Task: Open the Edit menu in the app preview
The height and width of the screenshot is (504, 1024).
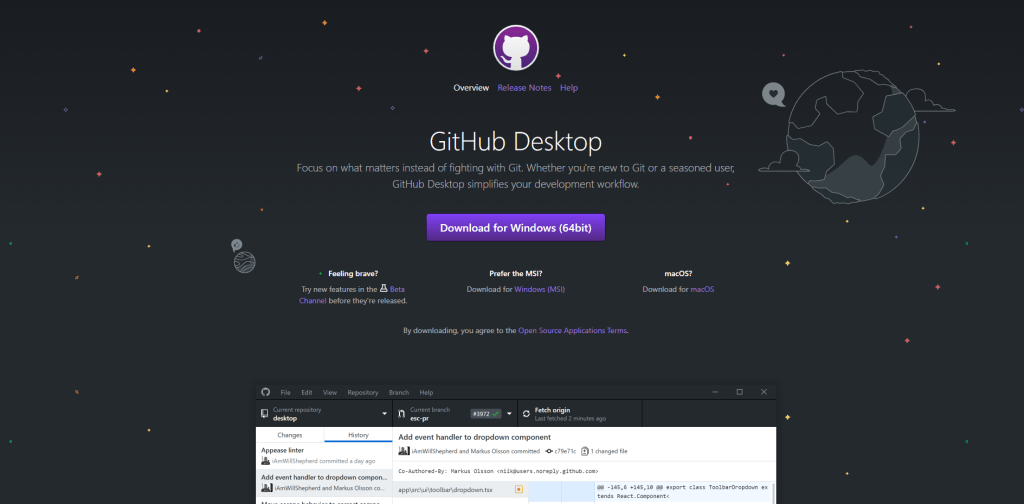Action: click(x=307, y=392)
